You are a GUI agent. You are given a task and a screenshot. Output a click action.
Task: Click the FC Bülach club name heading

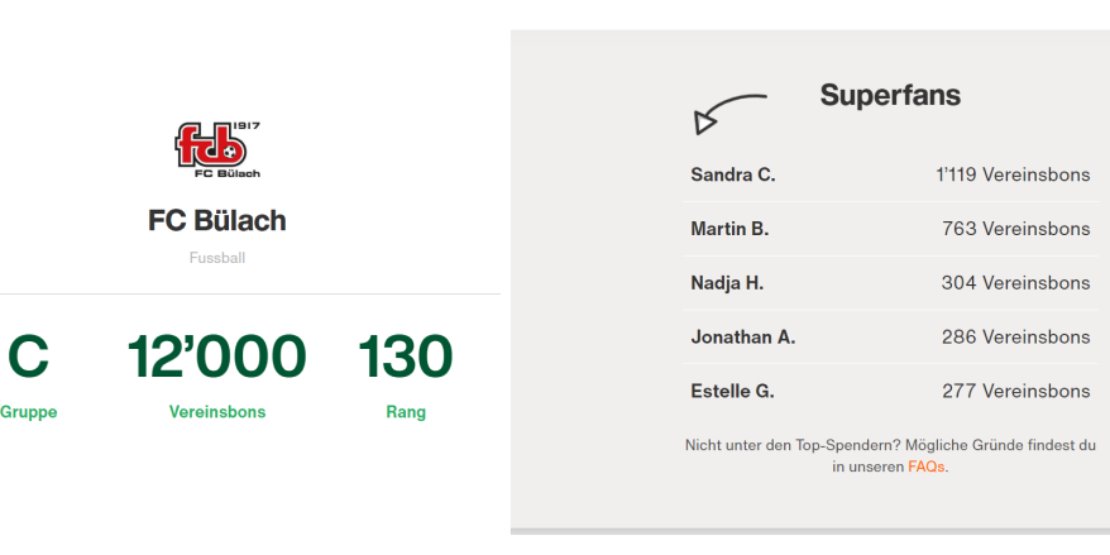[217, 221]
